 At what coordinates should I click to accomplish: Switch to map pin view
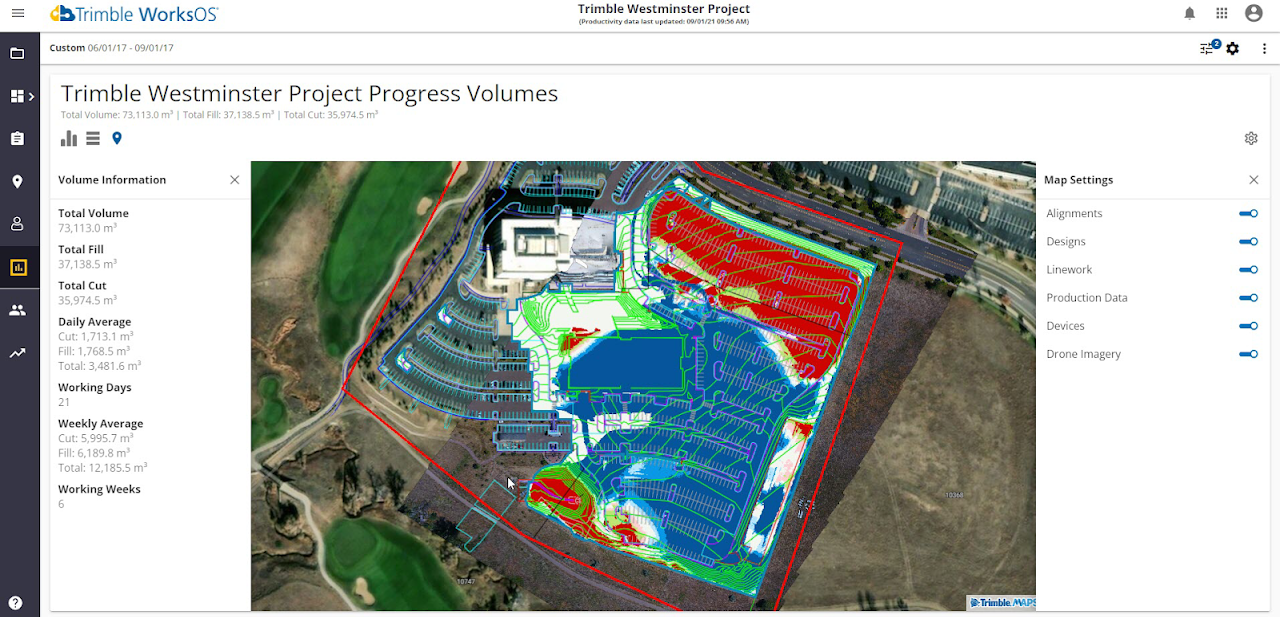117,138
